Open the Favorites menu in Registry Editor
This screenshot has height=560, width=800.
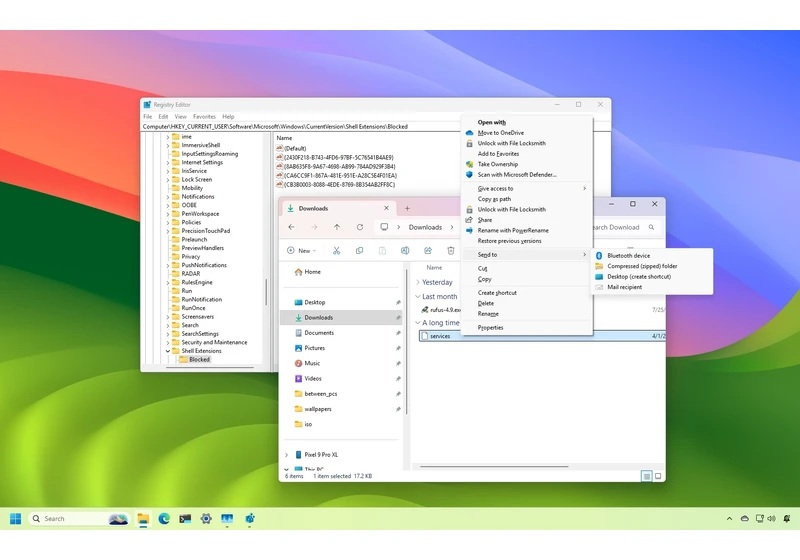[x=205, y=117]
